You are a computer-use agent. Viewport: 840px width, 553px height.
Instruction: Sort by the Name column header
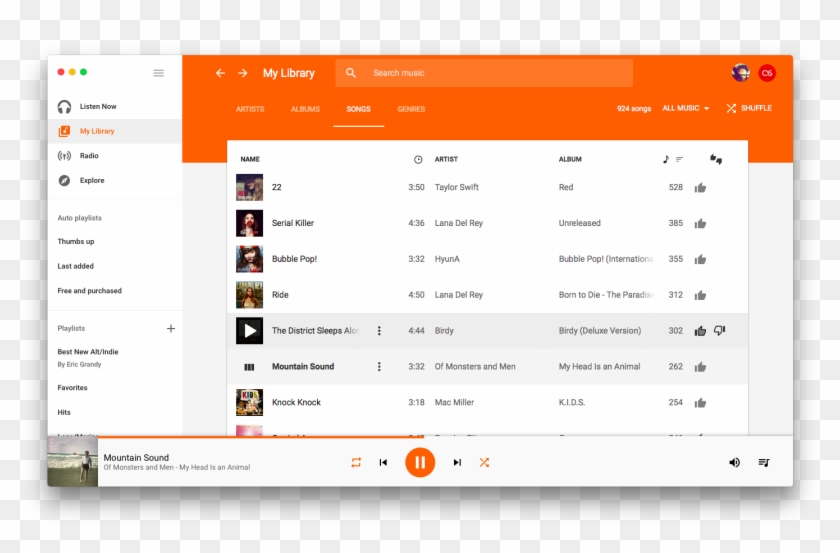click(250, 159)
